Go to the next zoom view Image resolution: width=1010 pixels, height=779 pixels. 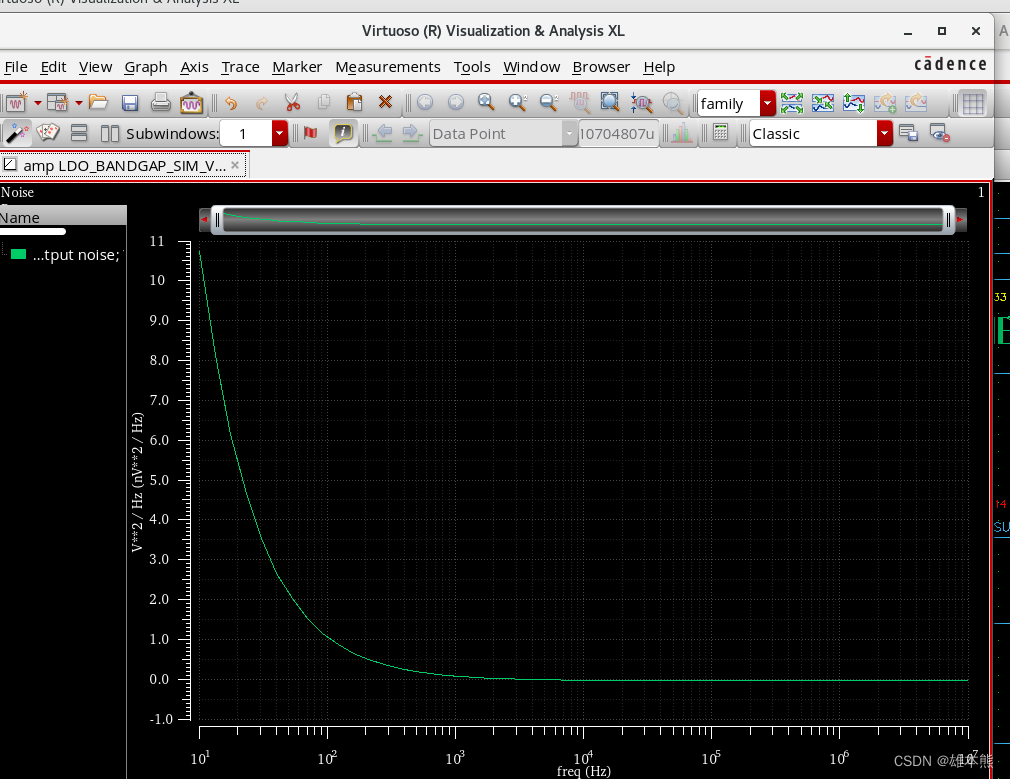tap(455, 102)
